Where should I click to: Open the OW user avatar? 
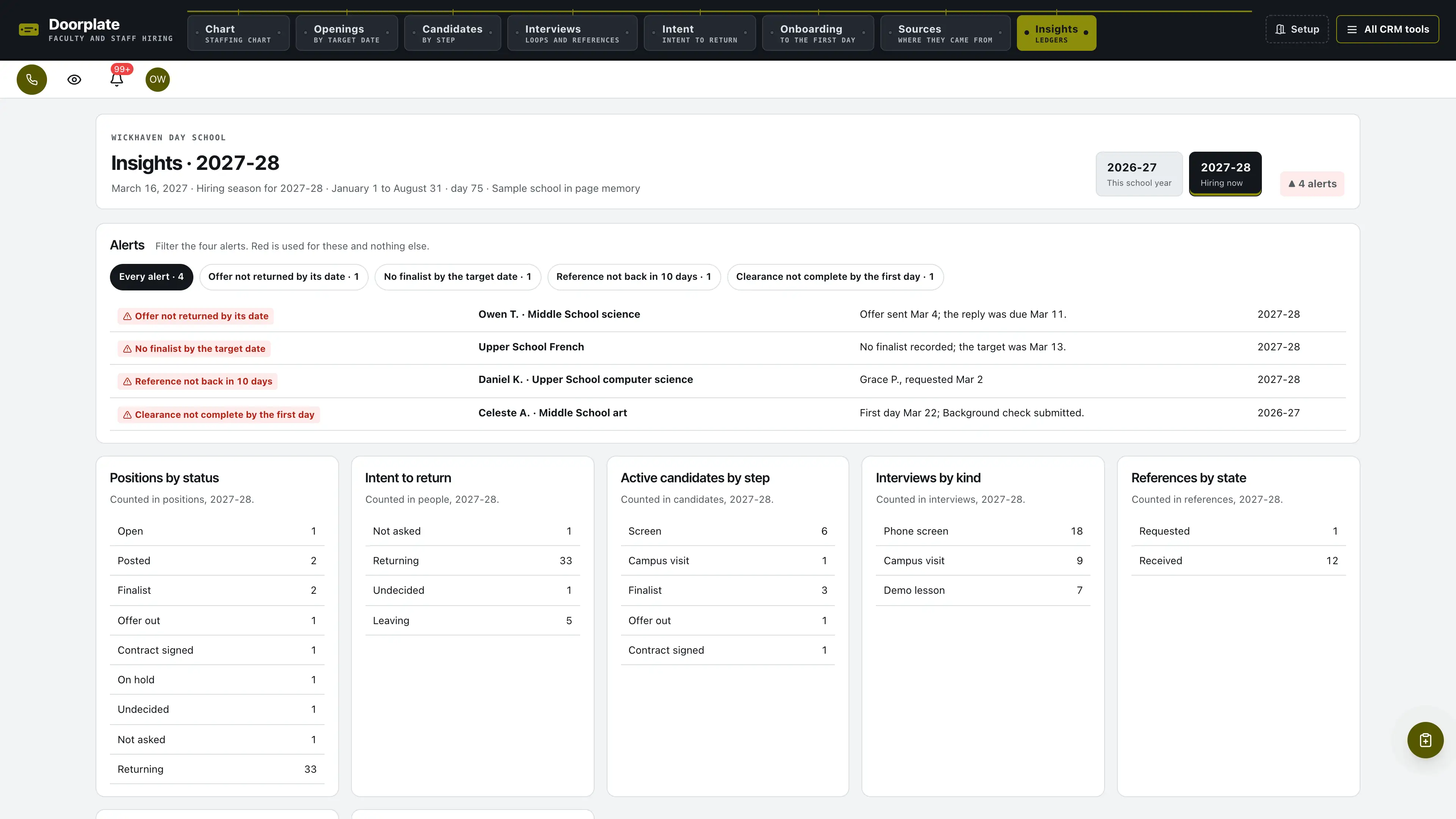(158, 80)
